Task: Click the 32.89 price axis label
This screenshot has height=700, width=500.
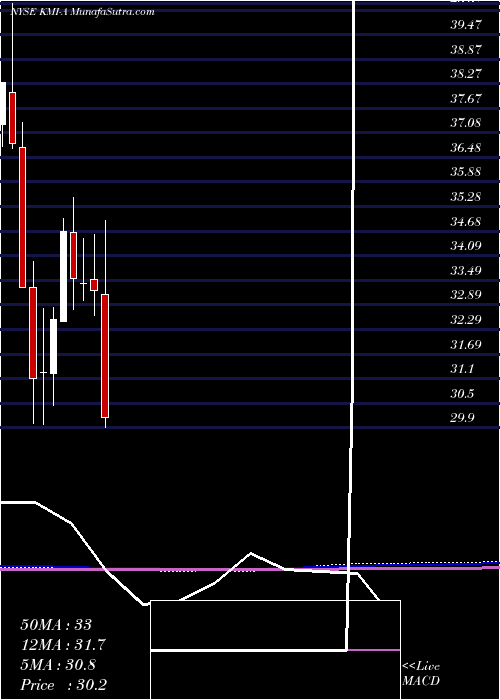Action: [466, 295]
